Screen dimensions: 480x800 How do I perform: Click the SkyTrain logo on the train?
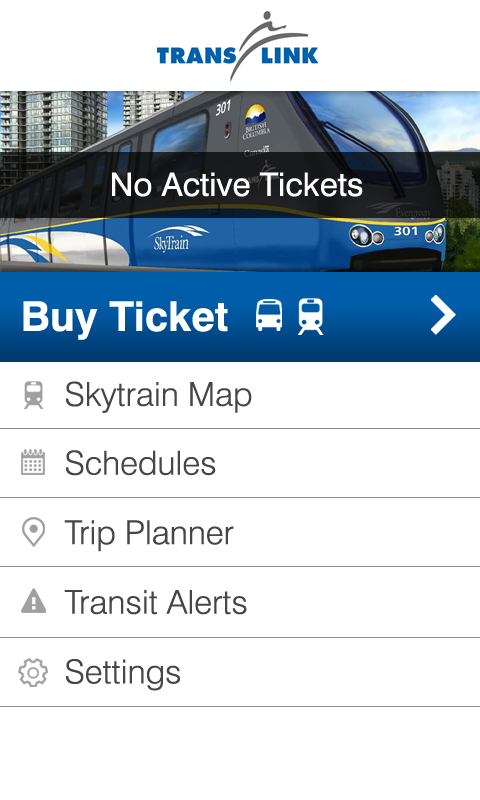click(x=178, y=239)
